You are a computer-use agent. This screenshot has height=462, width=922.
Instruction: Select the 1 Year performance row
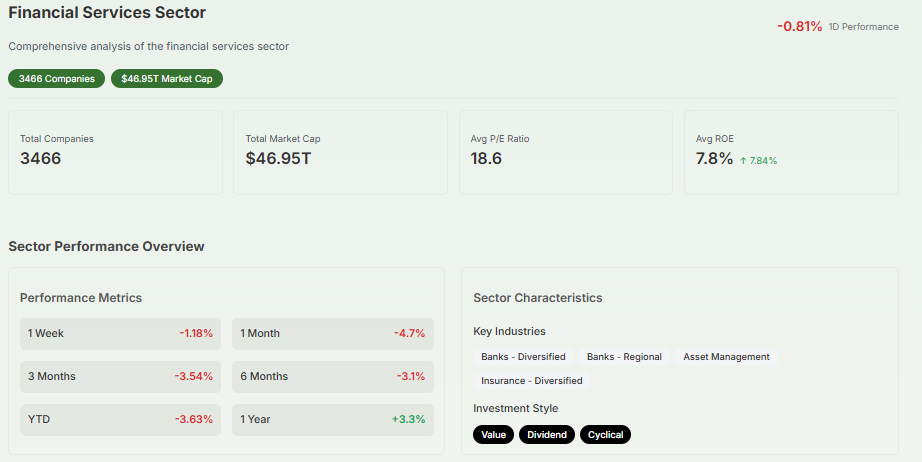point(332,419)
